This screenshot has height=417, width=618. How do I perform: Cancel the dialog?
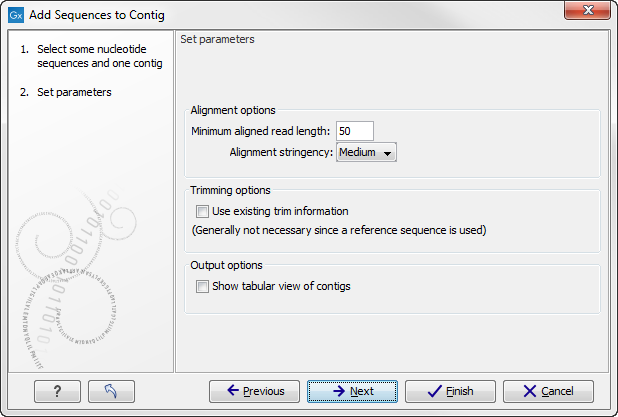[548, 391]
